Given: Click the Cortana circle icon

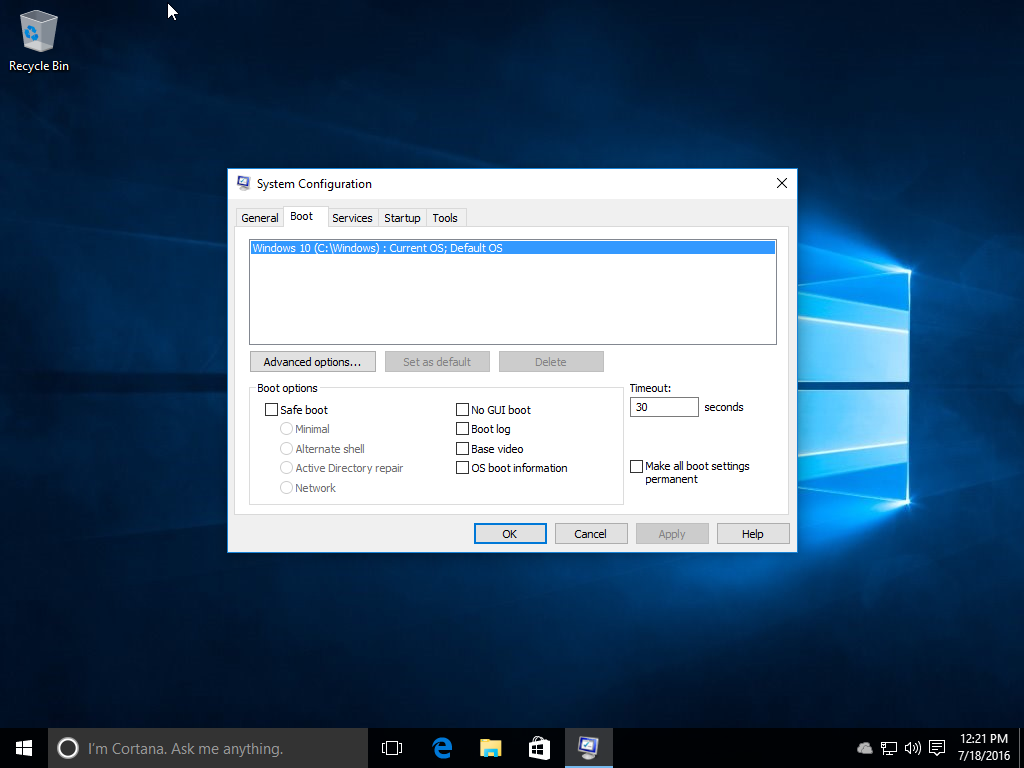Looking at the screenshot, I should pos(68,748).
